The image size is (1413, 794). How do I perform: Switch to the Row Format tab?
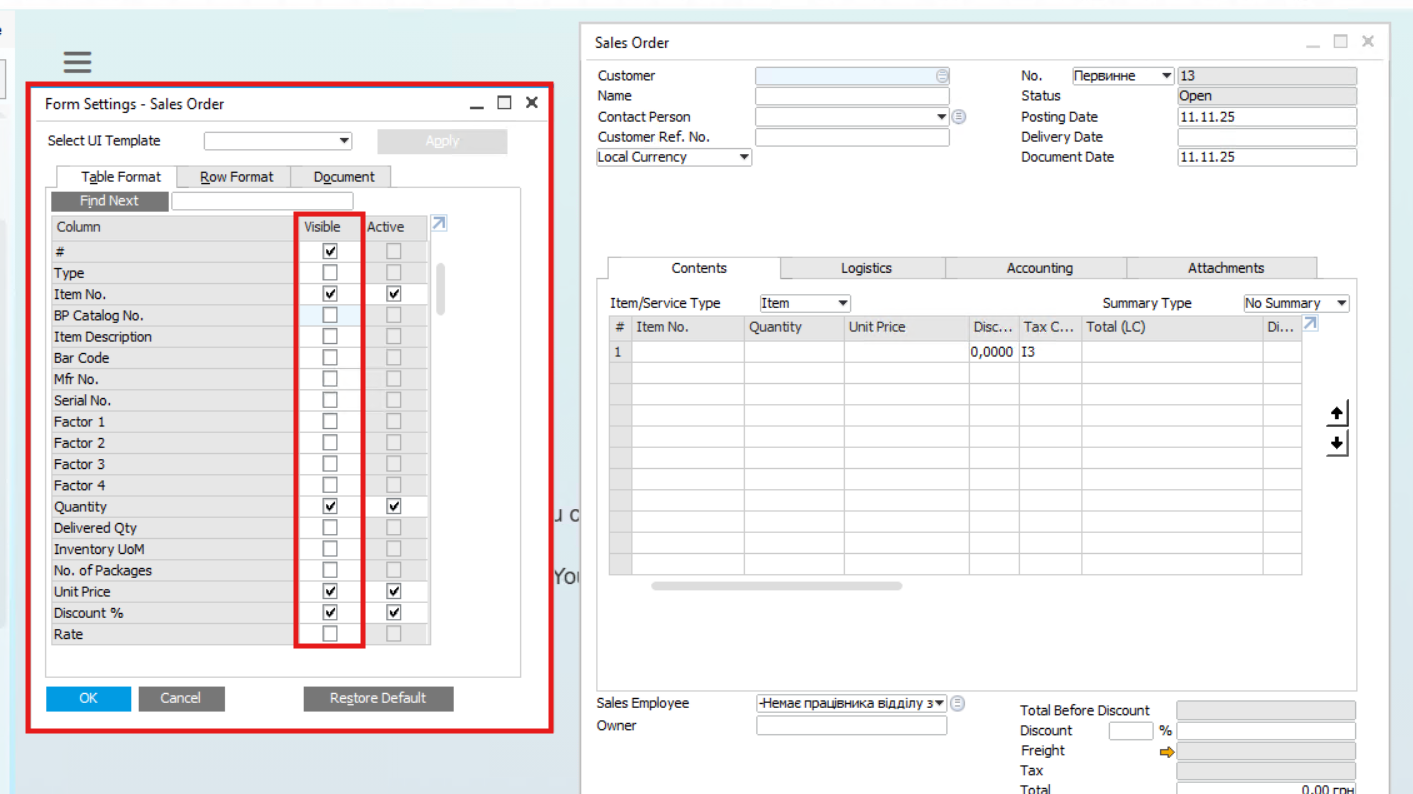click(236, 177)
